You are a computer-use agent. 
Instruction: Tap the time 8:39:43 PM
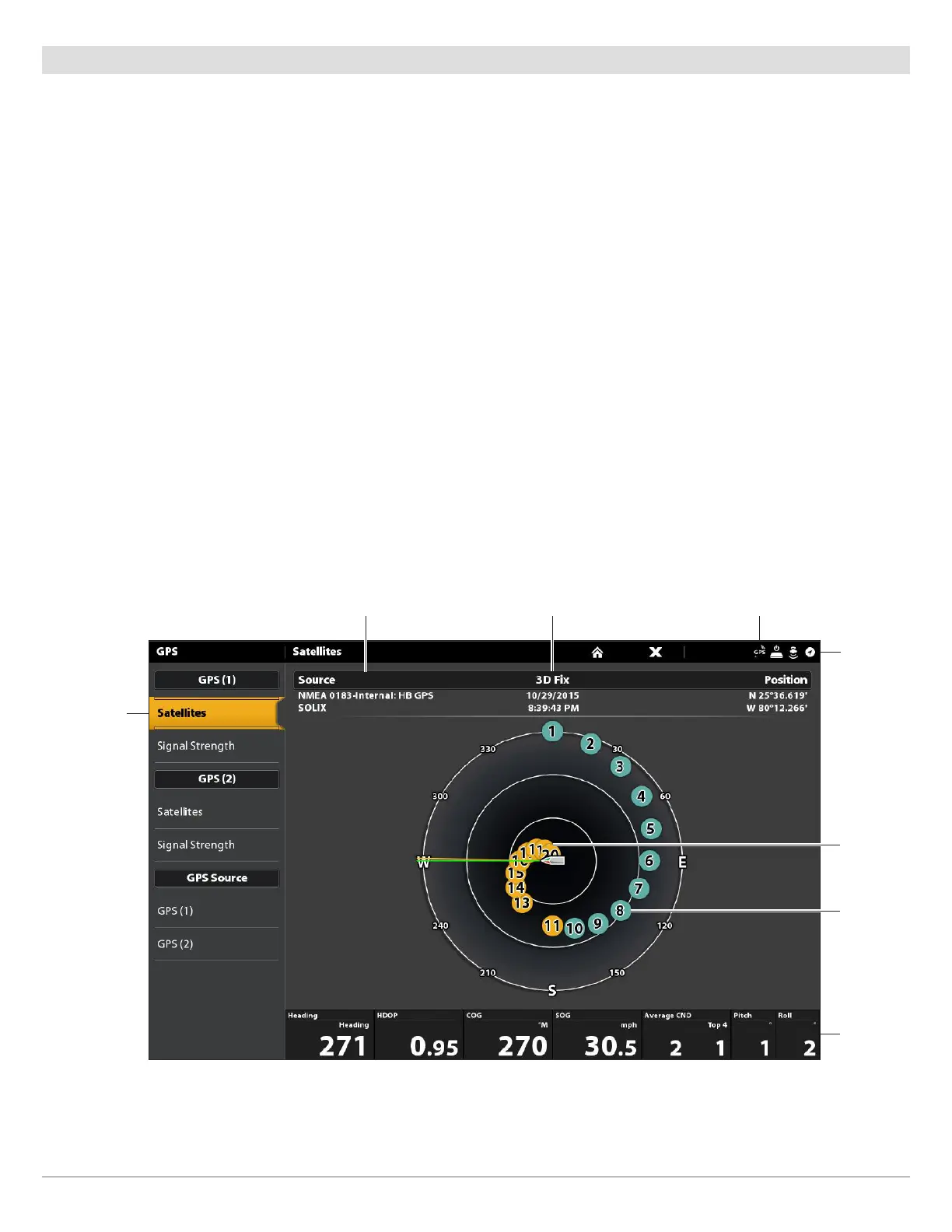coord(553,709)
